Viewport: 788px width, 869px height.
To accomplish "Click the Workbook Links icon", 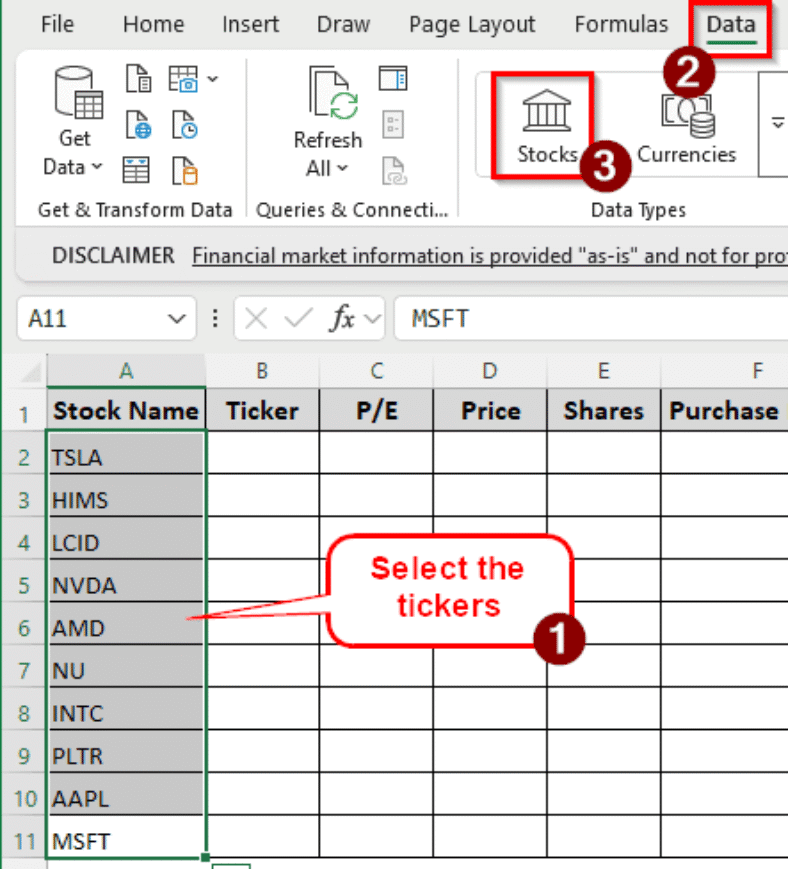I will [394, 171].
